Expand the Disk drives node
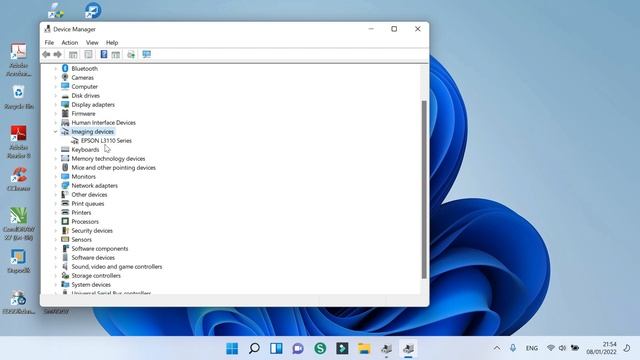The height and width of the screenshot is (360, 640). tap(56, 96)
